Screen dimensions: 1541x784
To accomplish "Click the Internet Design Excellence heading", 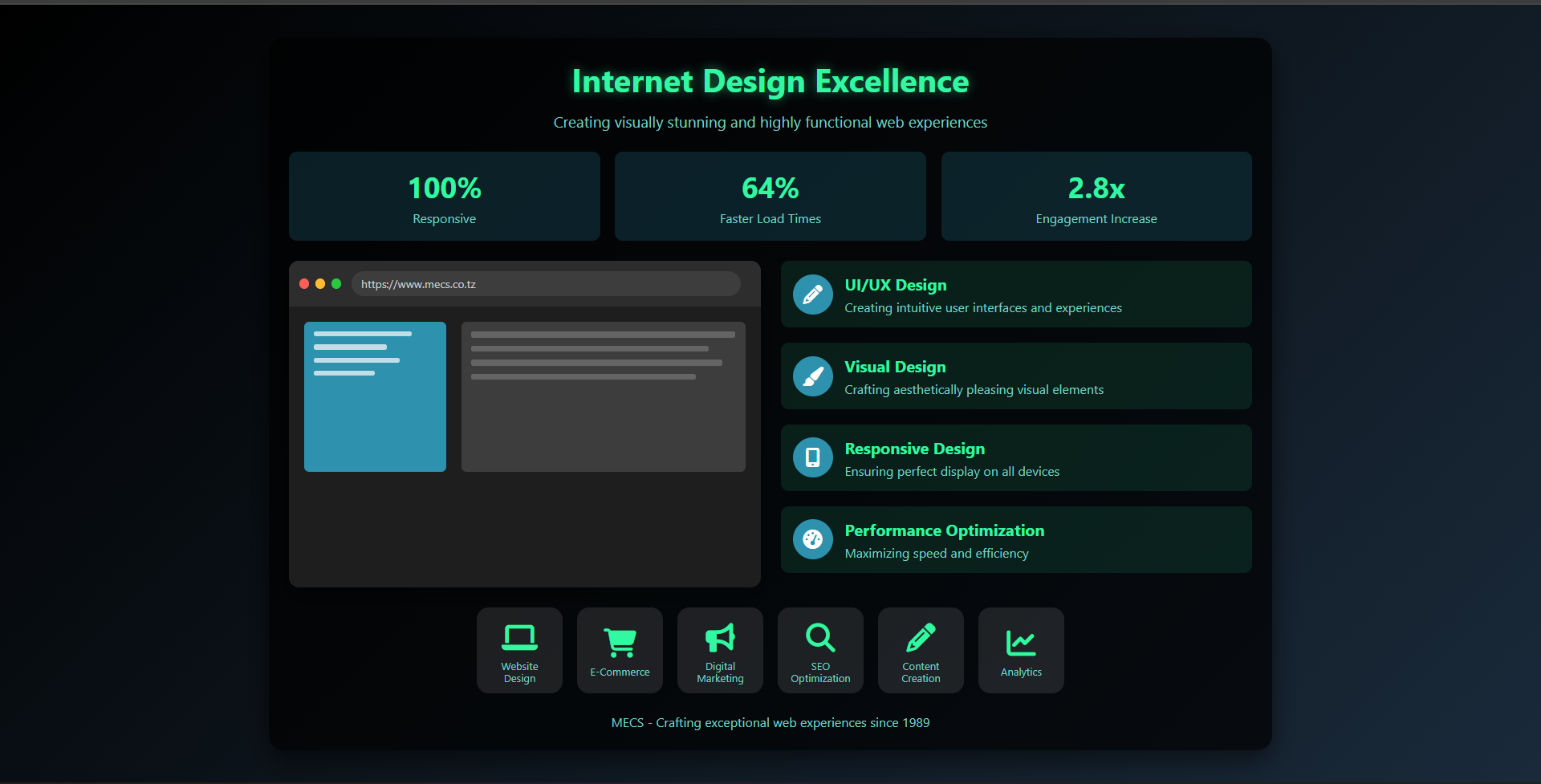I will [x=770, y=82].
